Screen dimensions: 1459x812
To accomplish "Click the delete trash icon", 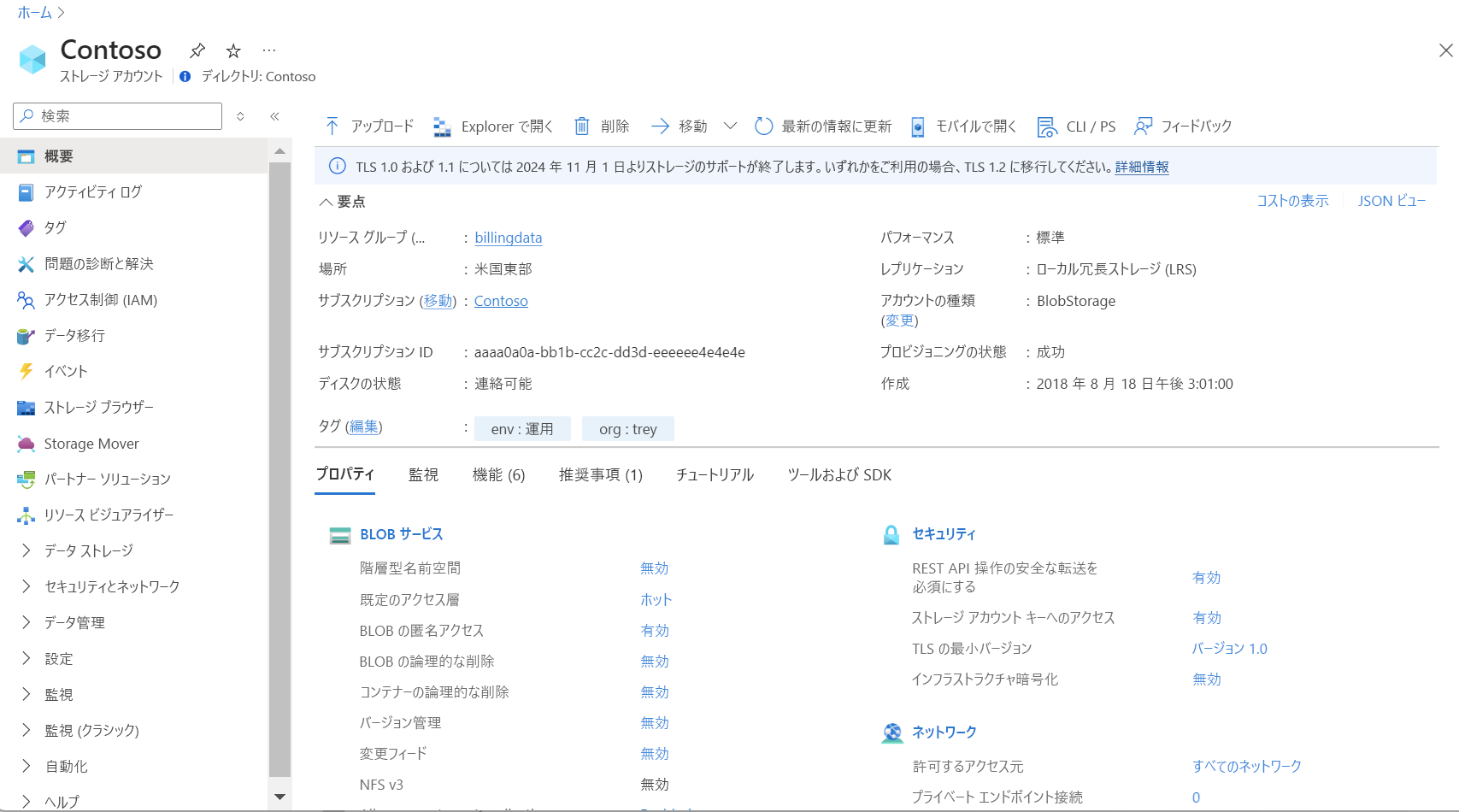I will pyautogui.click(x=581, y=127).
